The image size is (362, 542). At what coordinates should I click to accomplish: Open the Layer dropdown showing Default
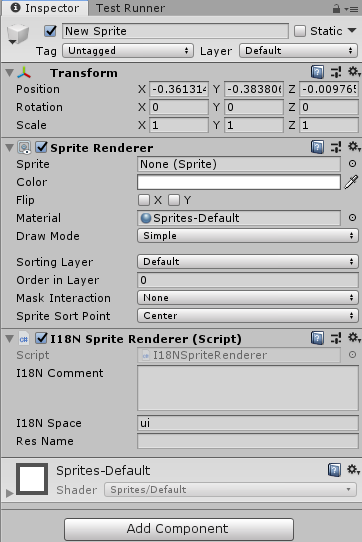298,50
